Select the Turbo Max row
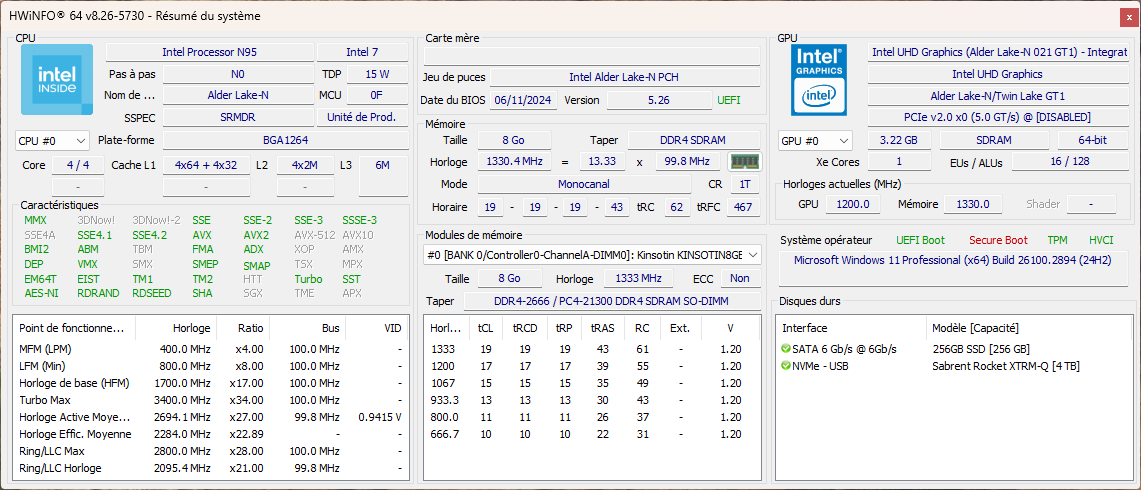The width and height of the screenshot is (1141, 490). [210, 400]
